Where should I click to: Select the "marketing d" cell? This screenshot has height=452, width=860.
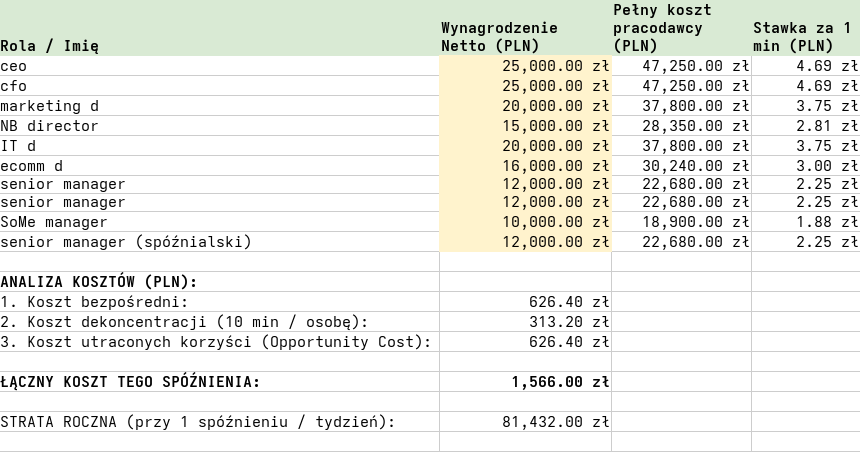click(50, 106)
